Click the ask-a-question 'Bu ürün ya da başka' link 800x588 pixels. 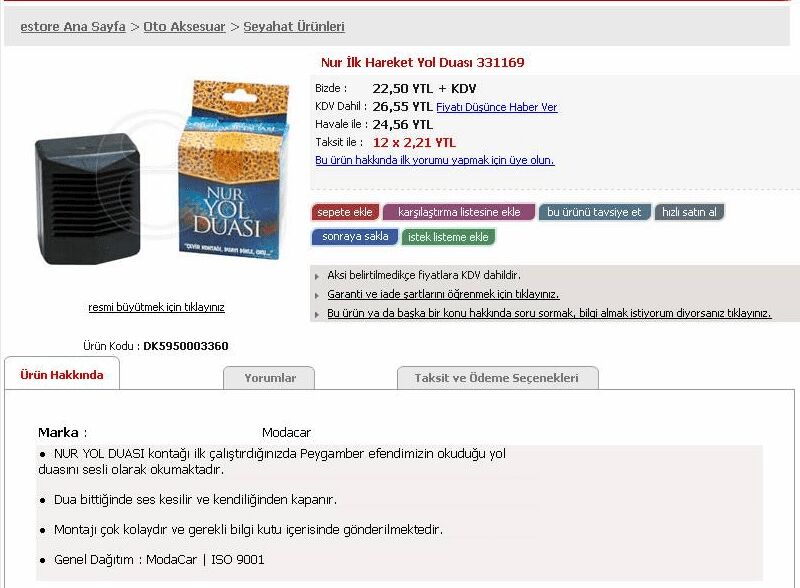tap(549, 313)
